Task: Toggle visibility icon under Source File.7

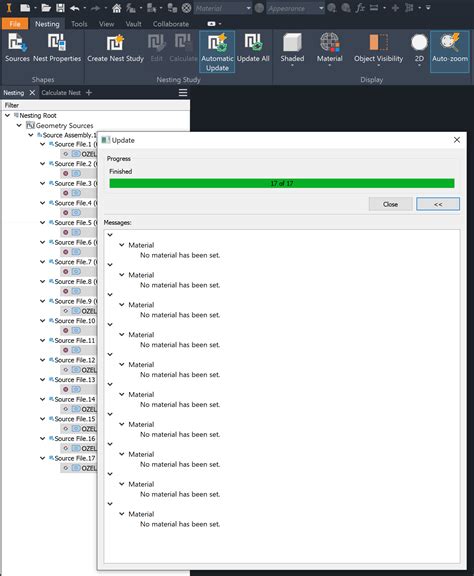Action: point(65,271)
